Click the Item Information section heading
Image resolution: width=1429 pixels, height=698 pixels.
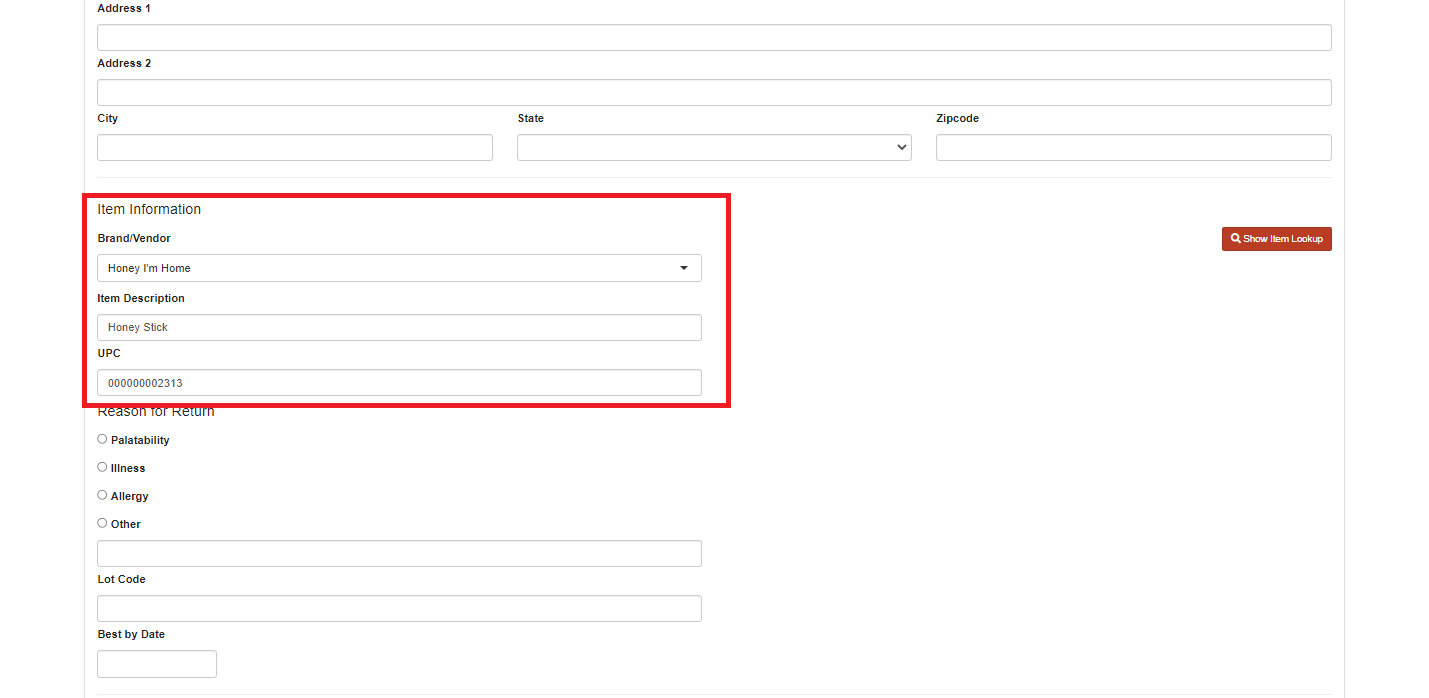pyautogui.click(x=149, y=209)
